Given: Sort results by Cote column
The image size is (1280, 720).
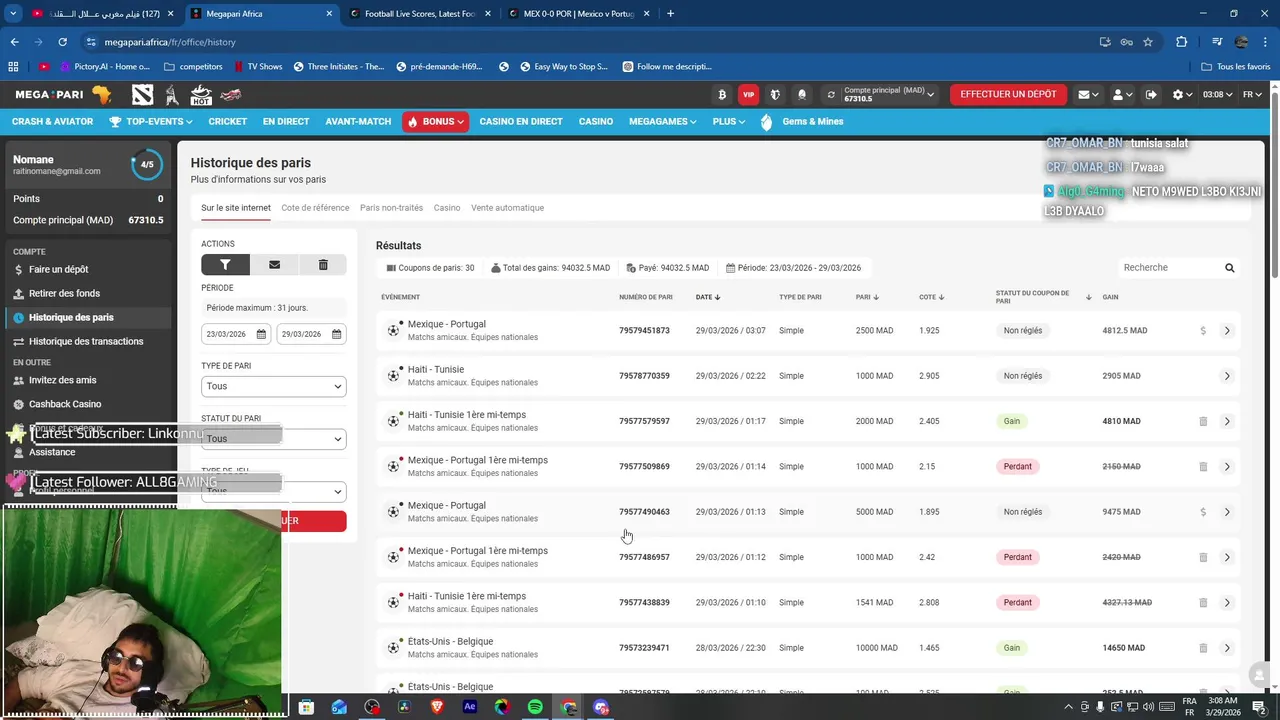Looking at the screenshot, I should (932, 297).
